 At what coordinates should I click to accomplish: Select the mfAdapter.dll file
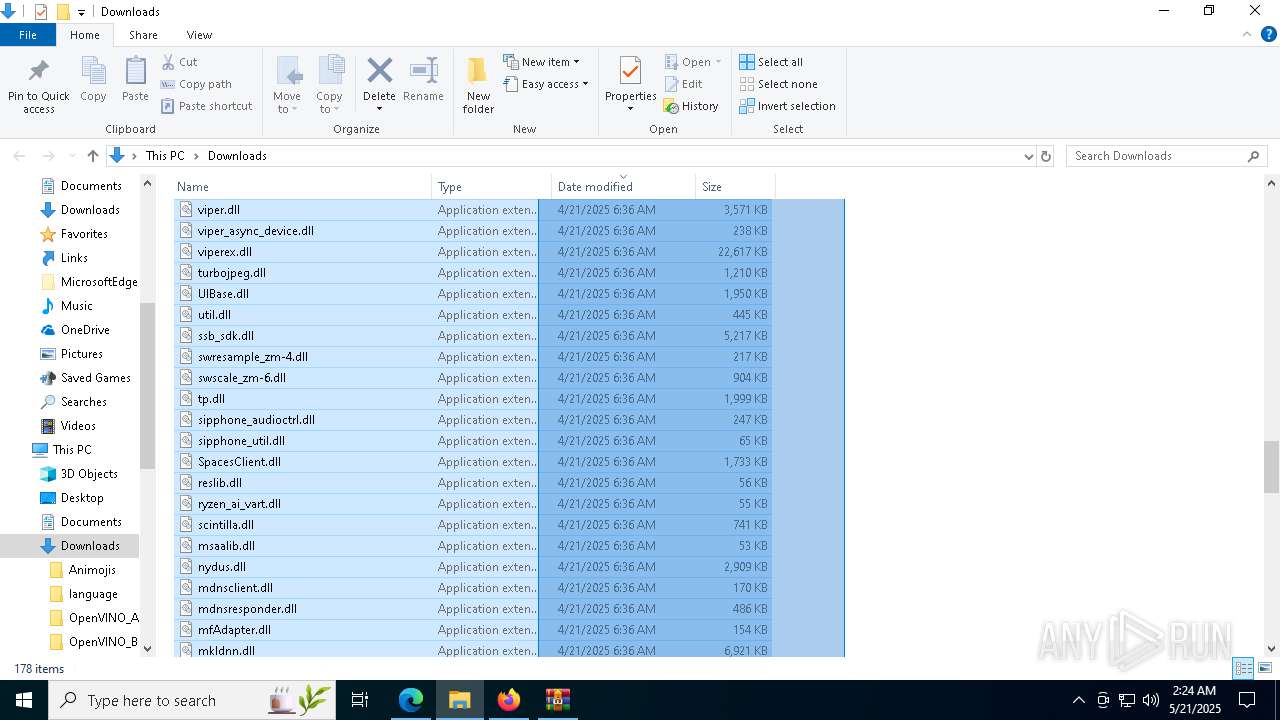(234, 630)
